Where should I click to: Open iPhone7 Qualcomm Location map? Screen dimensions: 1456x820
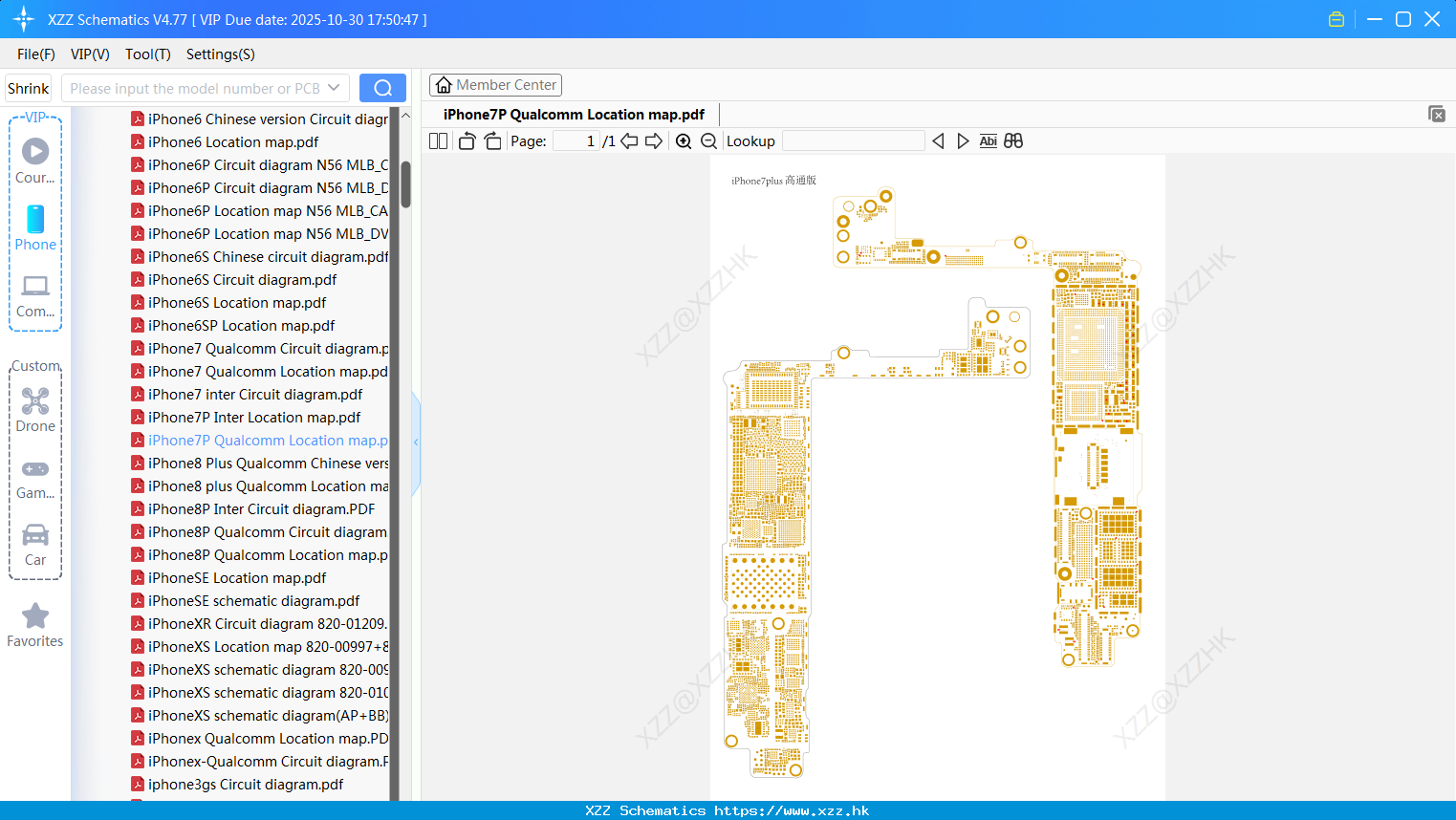click(259, 372)
